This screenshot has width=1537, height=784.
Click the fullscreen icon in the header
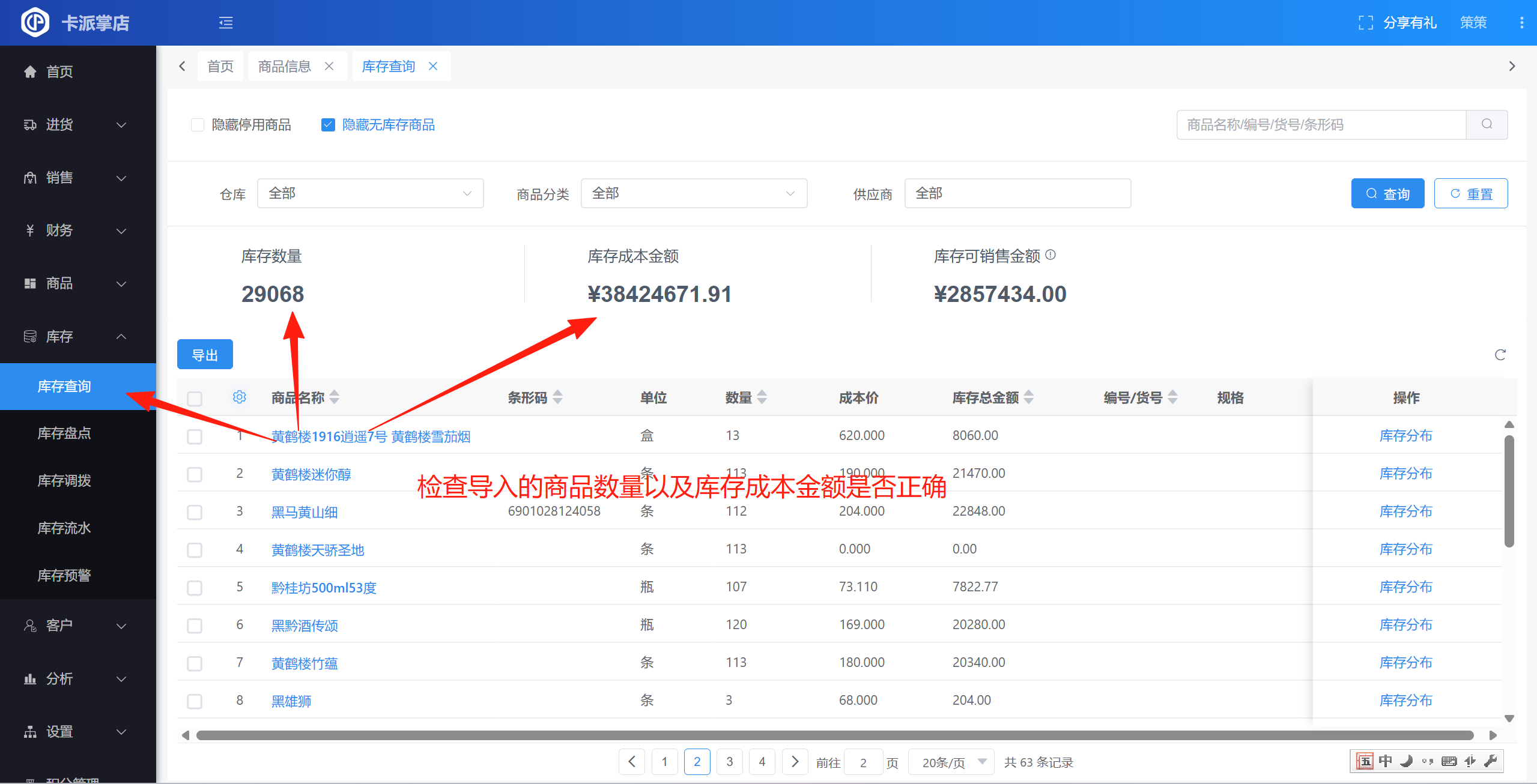(x=1365, y=23)
